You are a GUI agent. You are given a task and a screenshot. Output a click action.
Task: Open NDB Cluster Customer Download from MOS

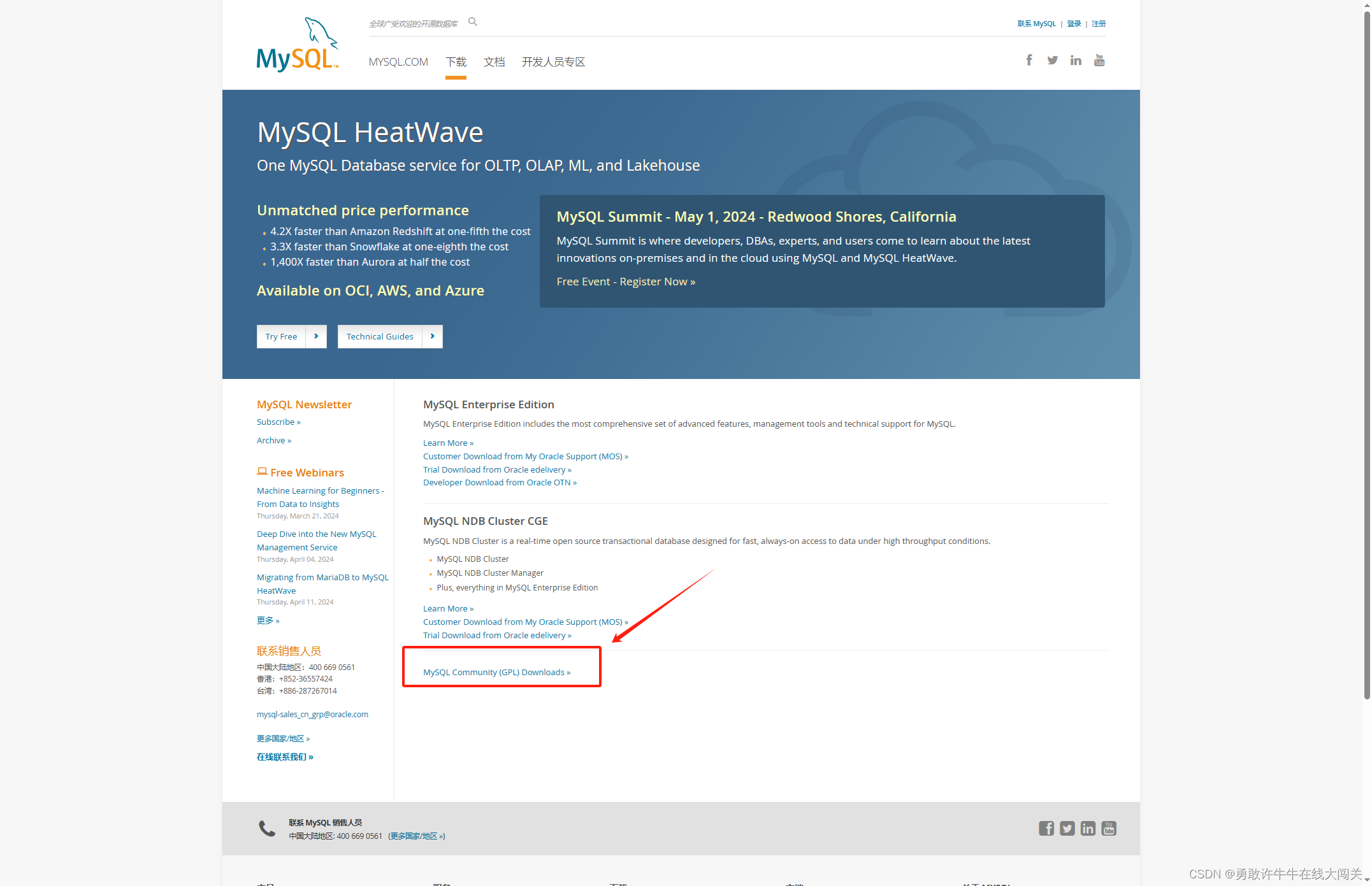(526, 622)
